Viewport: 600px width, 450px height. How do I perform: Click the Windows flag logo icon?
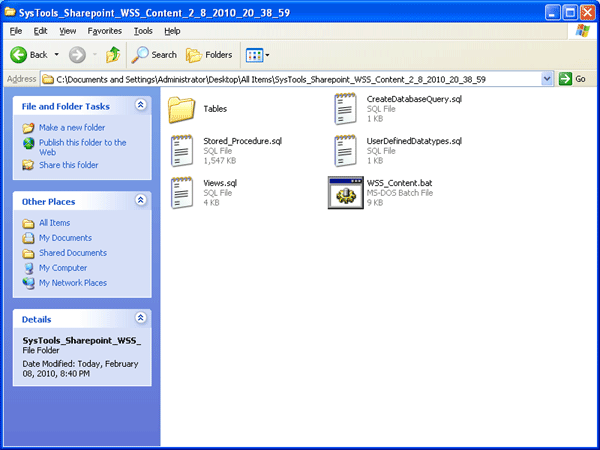[x=582, y=31]
